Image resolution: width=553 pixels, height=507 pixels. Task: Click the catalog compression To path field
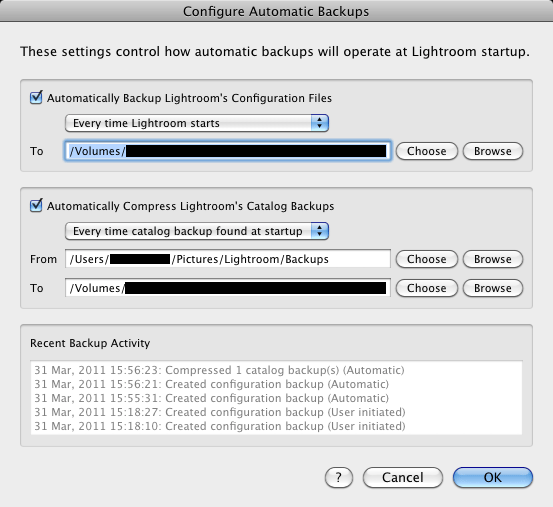(x=228, y=288)
